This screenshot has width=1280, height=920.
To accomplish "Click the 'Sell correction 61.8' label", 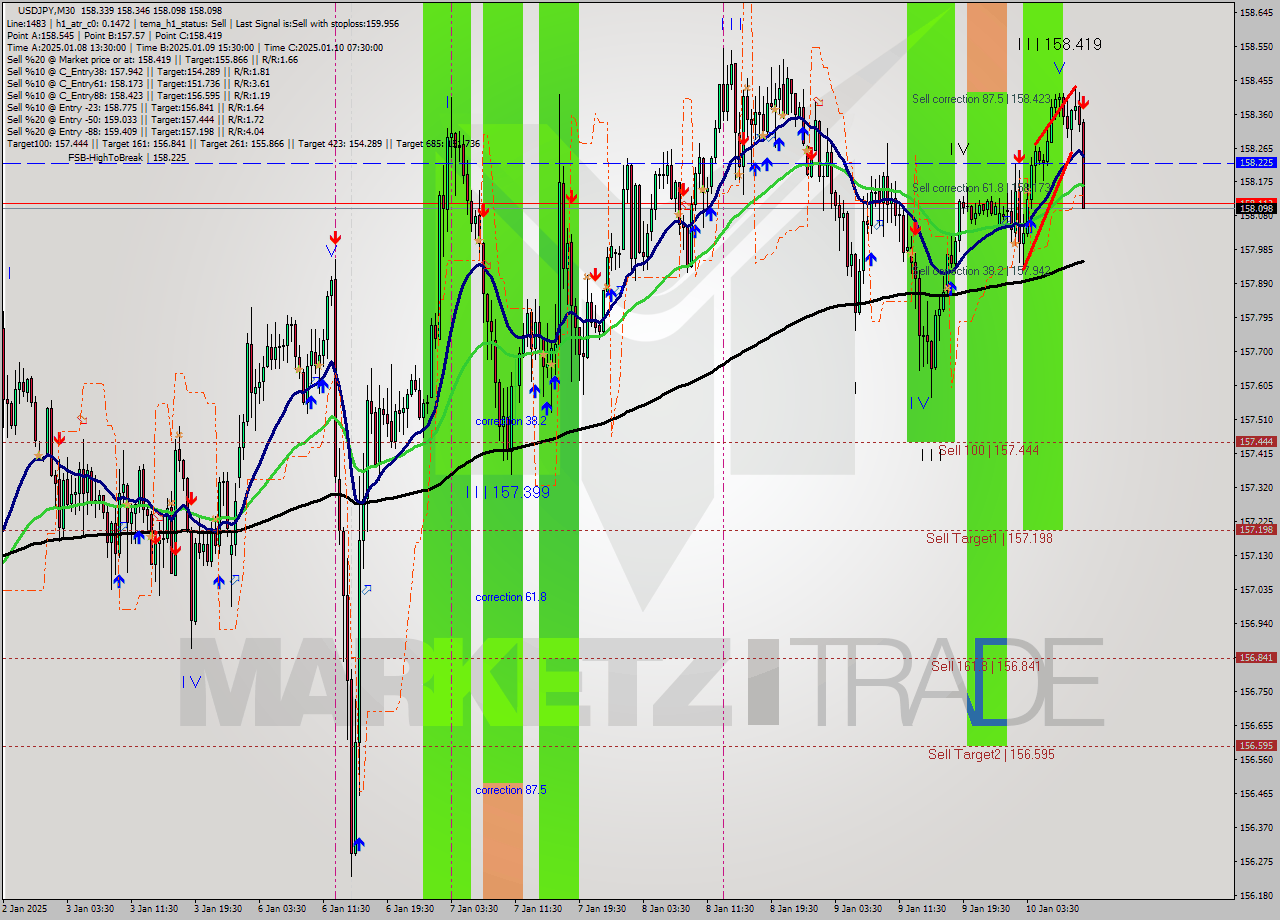I will [x=981, y=188].
